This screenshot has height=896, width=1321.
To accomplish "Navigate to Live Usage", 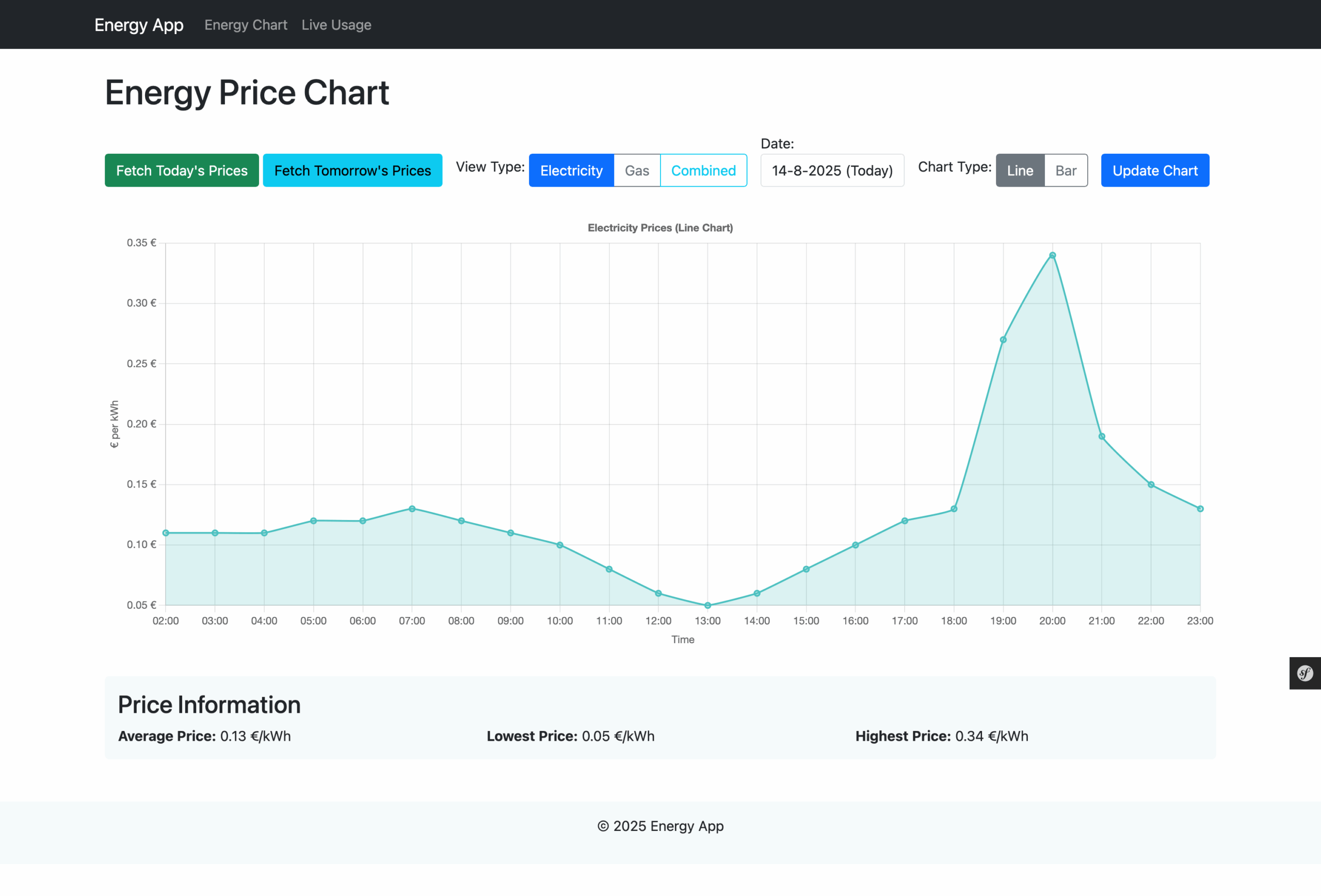I will (336, 24).
